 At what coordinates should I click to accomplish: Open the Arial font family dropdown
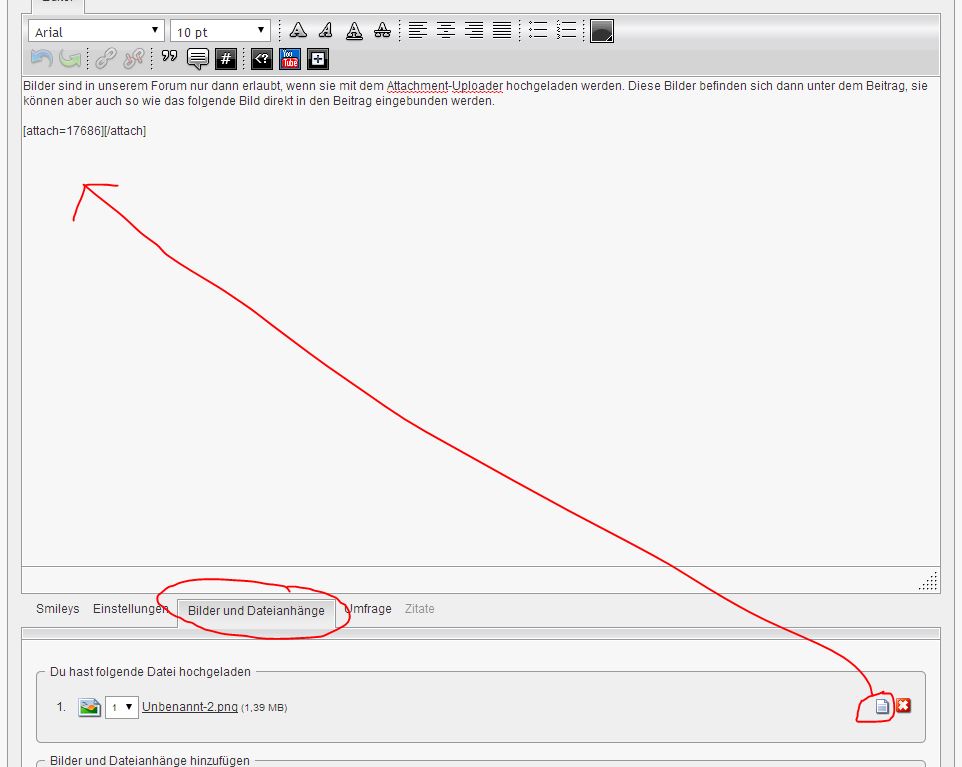(96, 32)
